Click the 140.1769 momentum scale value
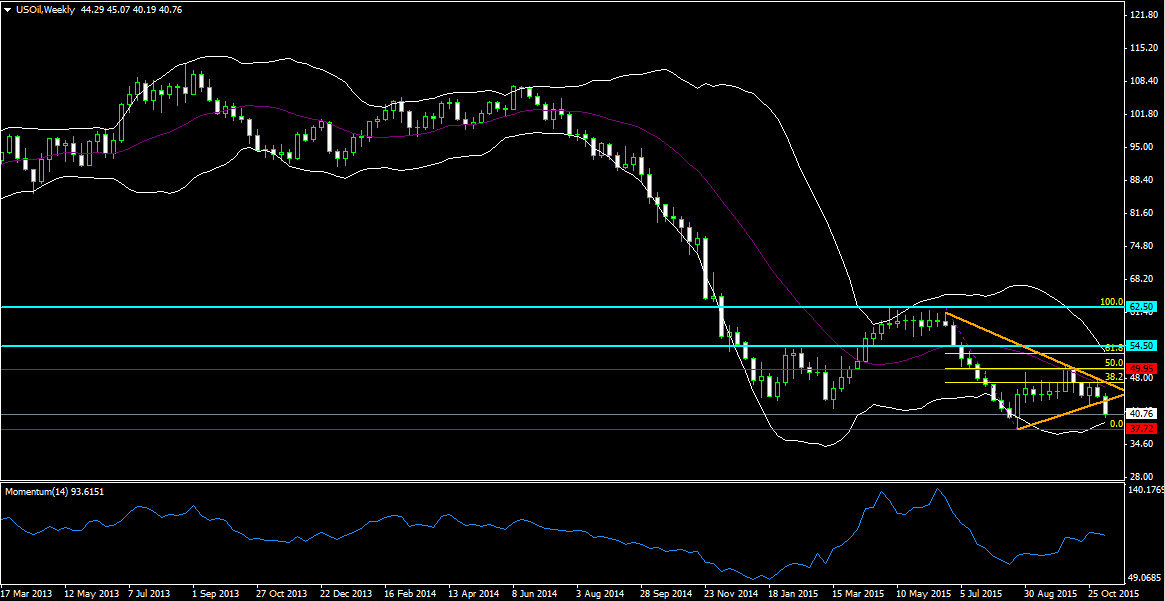 coord(1145,491)
